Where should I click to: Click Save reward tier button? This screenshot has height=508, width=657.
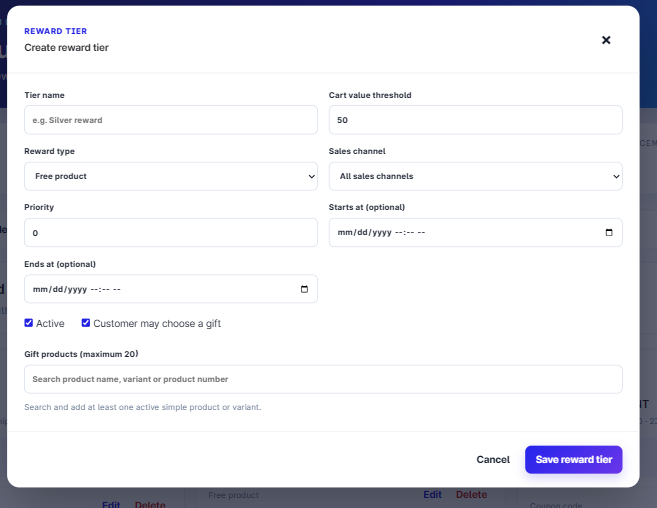(573, 459)
